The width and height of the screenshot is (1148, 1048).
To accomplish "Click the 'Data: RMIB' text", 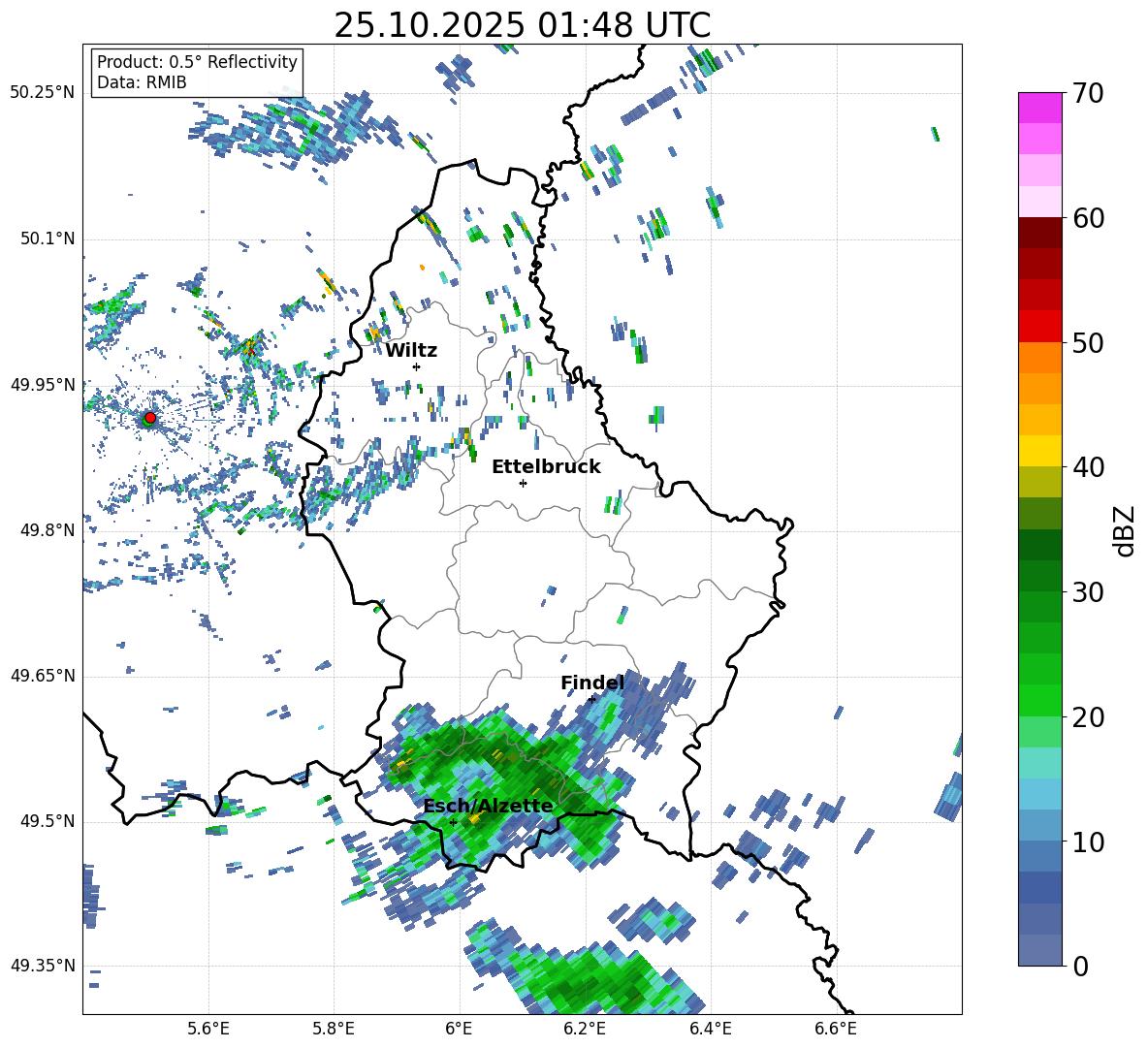I will 142,82.
